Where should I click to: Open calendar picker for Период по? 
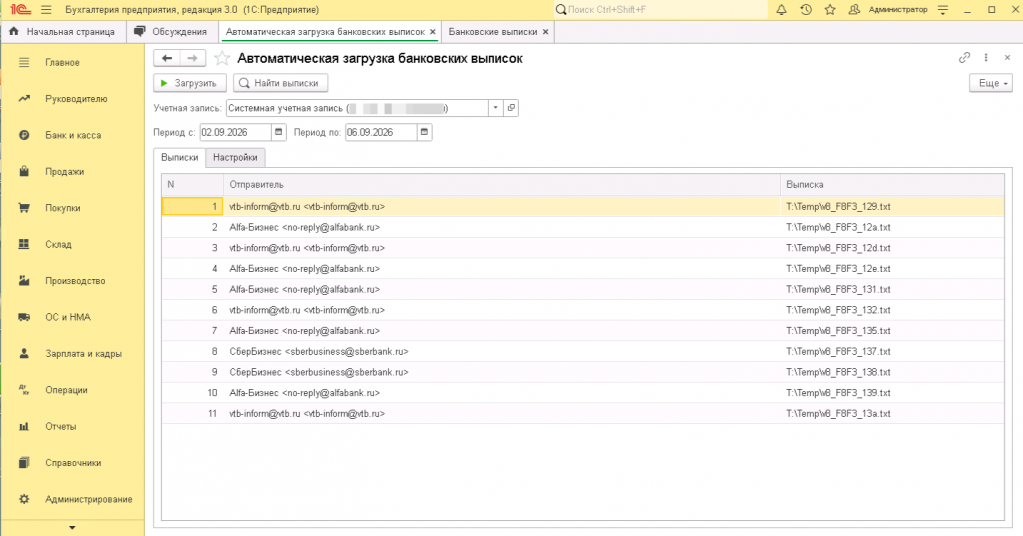(x=424, y=132)
